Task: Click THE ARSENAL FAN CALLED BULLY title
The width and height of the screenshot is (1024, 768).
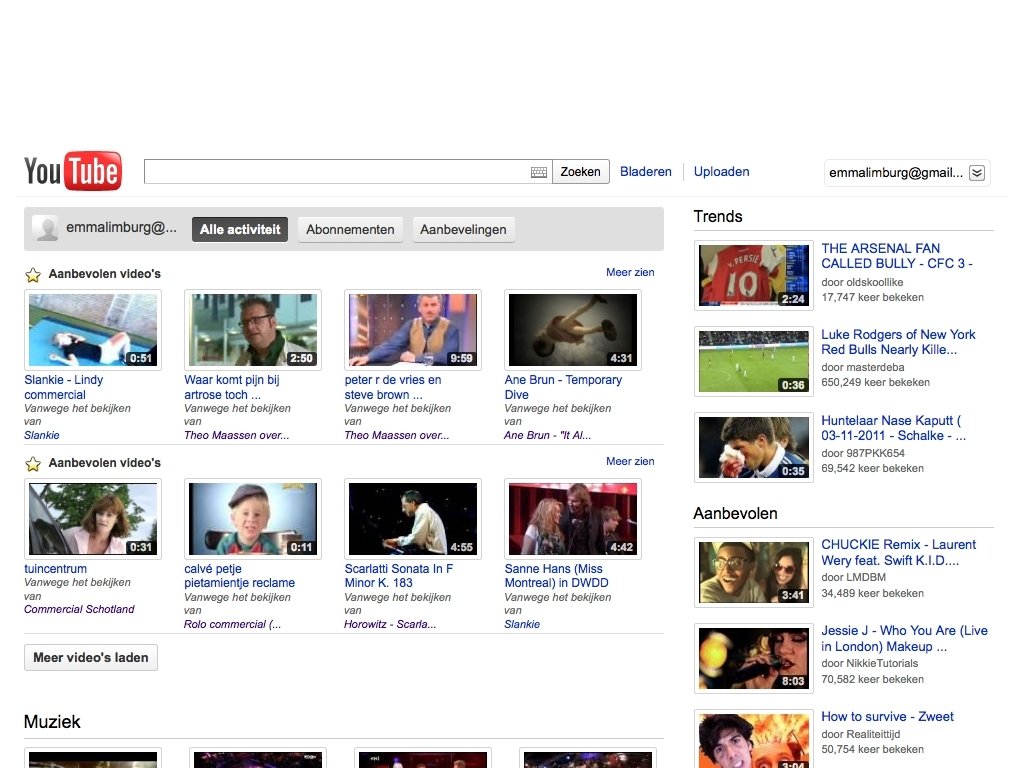Action: pos(897,256)
